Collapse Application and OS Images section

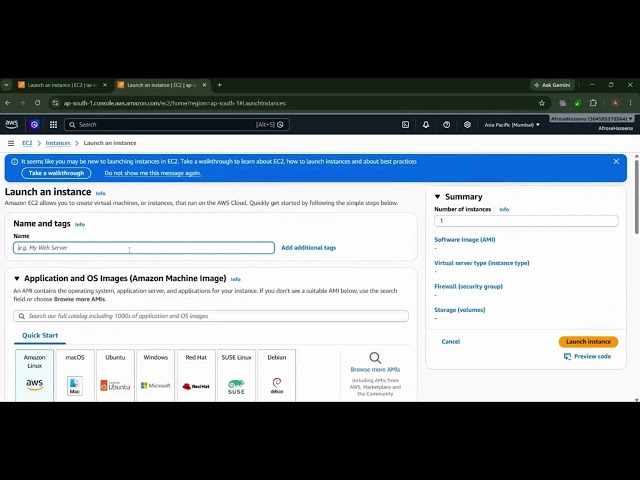coord(17,278)
